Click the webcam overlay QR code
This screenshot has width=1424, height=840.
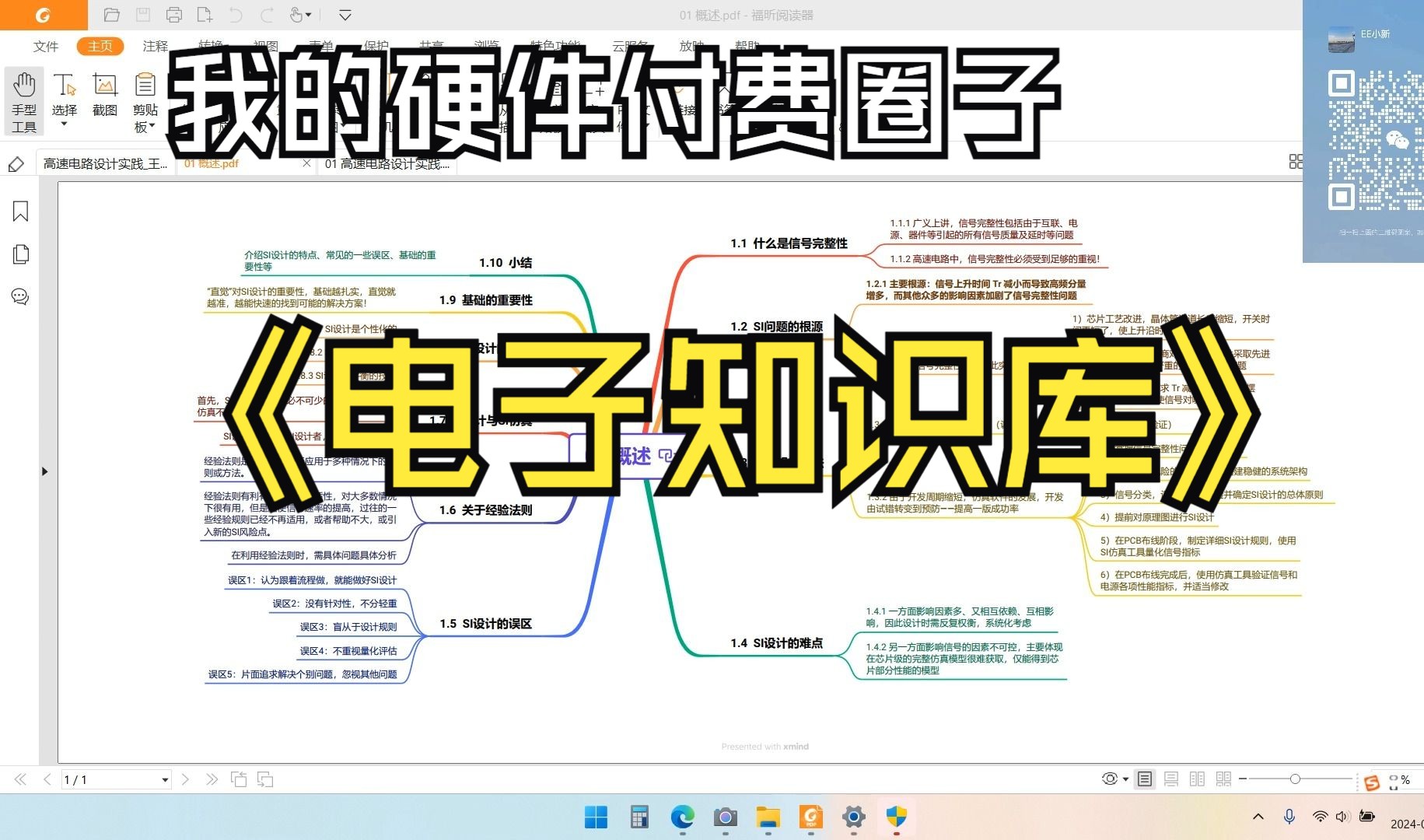[x=1374, y=140]
